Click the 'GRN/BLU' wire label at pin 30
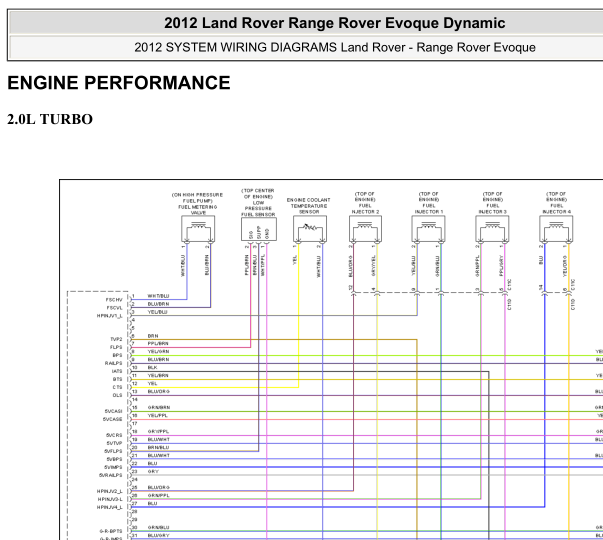 158,528
